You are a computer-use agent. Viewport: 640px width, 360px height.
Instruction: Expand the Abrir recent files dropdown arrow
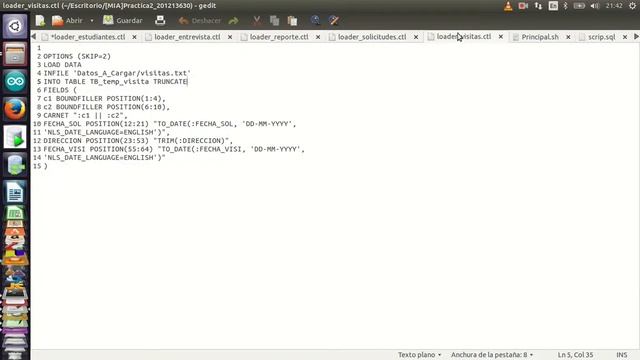[x=92, y=20]
